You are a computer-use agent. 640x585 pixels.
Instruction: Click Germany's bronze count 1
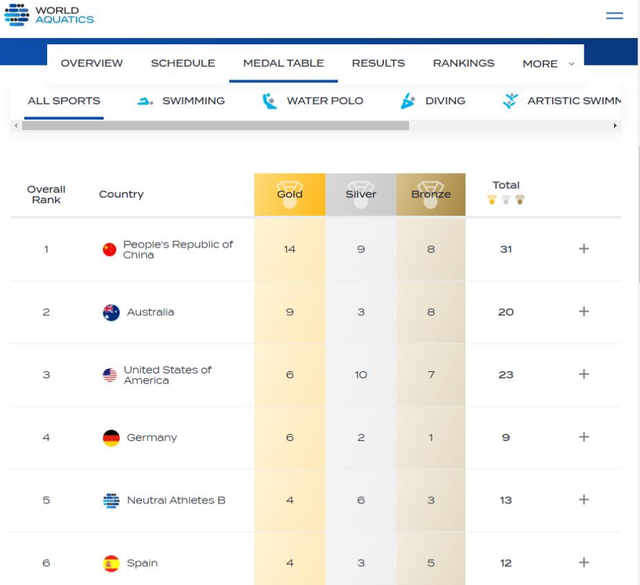pos(431,438)
